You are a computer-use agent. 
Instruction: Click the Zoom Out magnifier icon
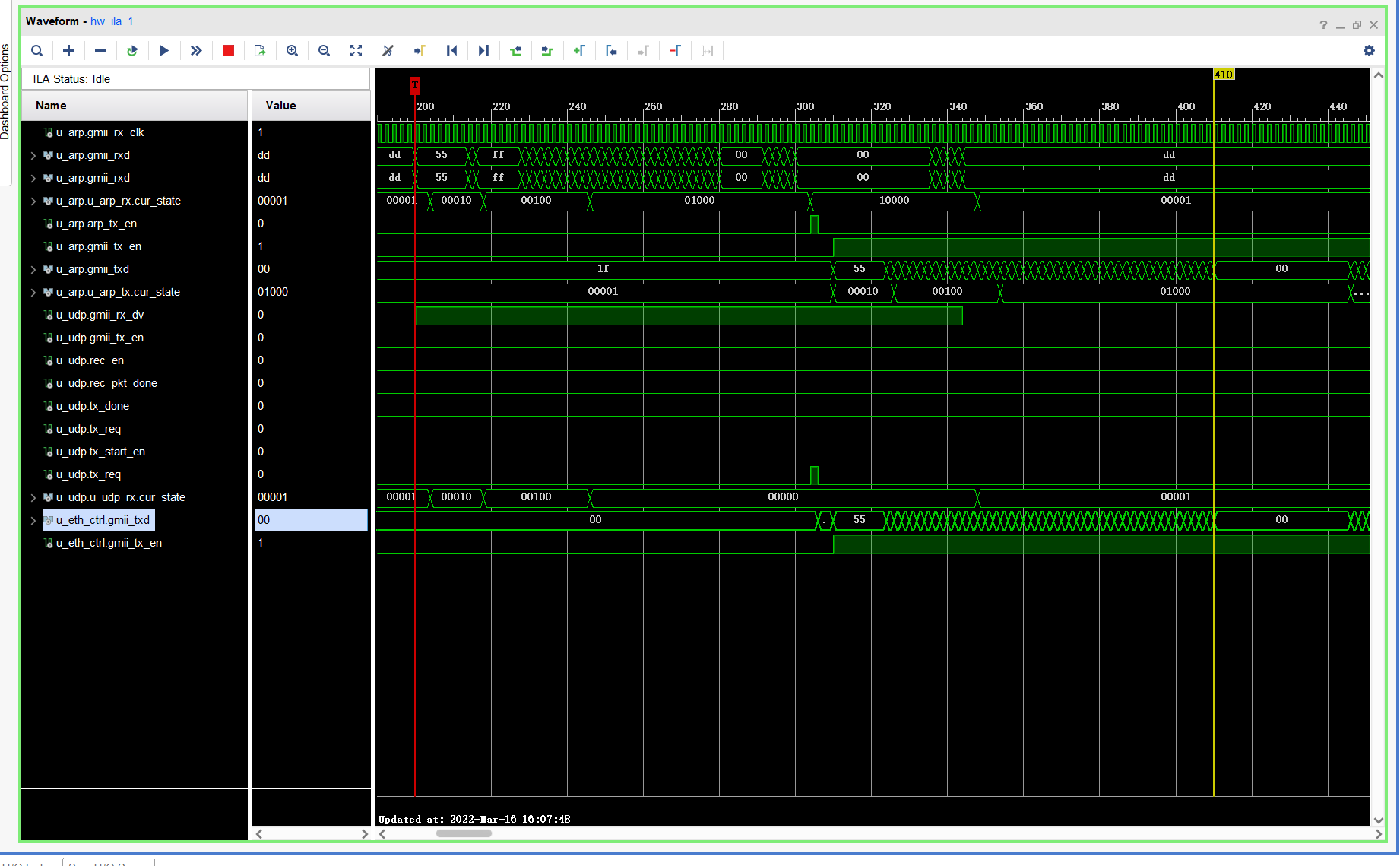point(324,51)
